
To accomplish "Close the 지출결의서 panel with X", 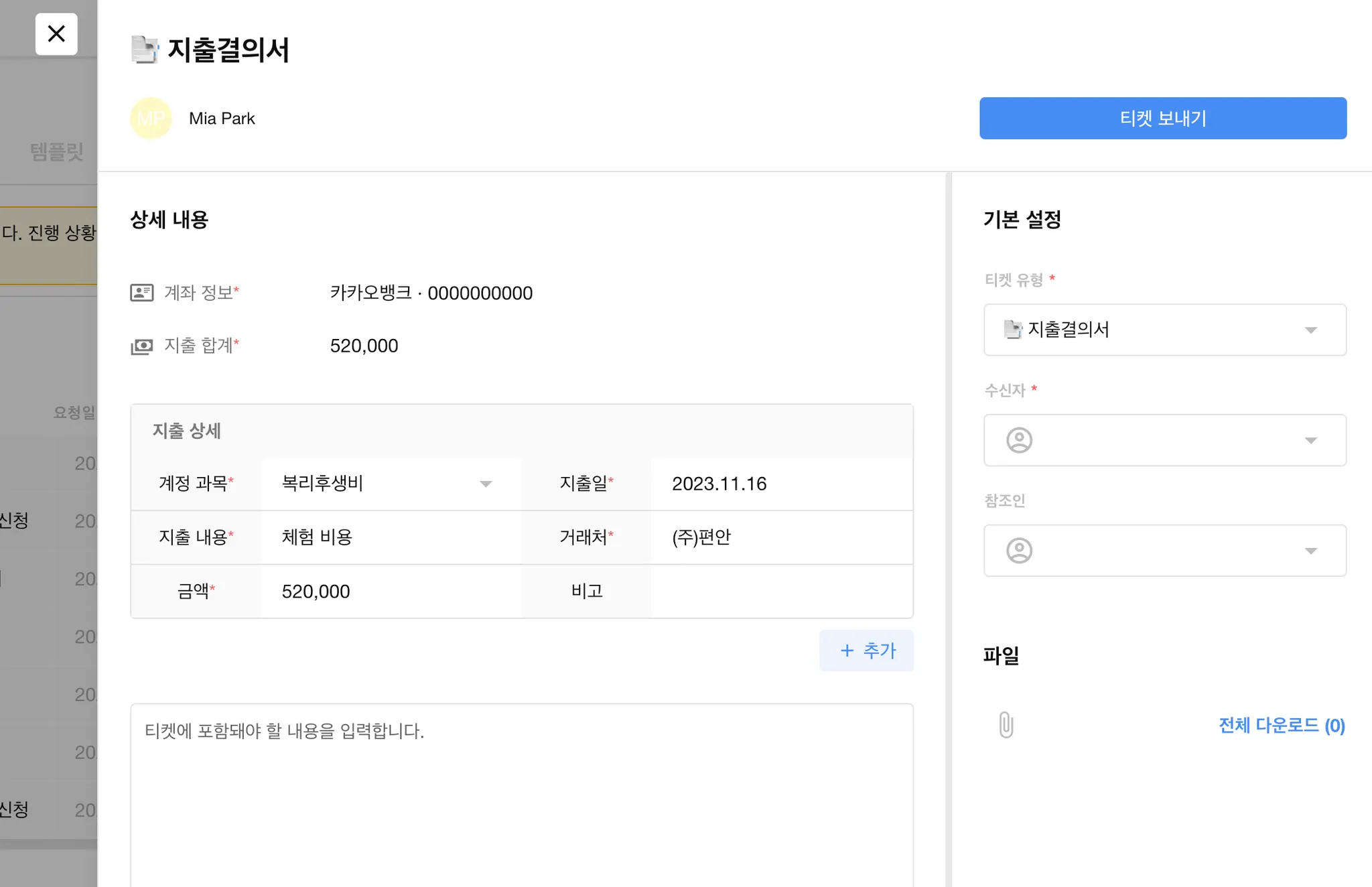I will pyautogui.click(x=56, y=33).
